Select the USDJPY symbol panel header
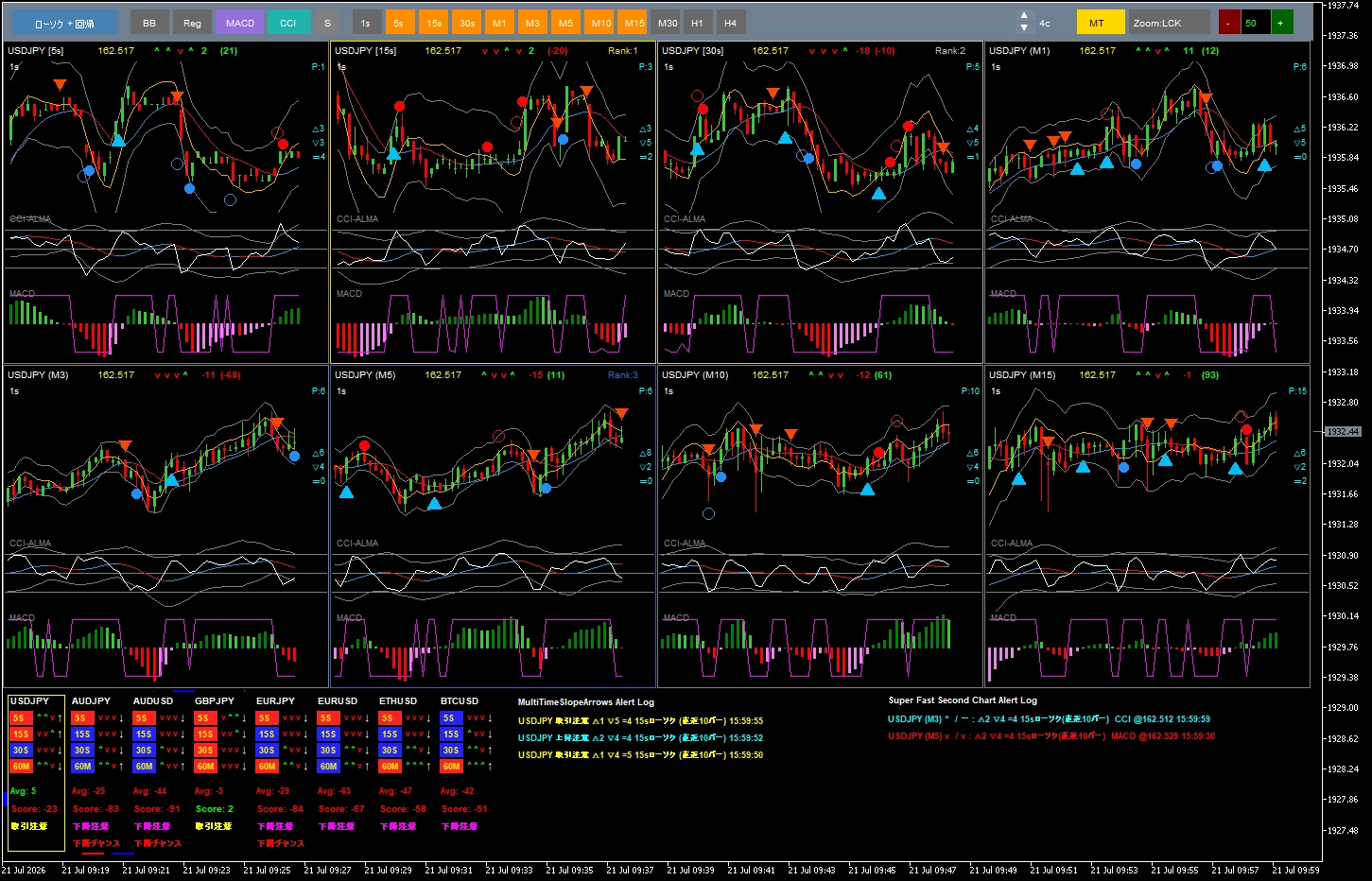The image size is (1372, 881). point(29,700)
